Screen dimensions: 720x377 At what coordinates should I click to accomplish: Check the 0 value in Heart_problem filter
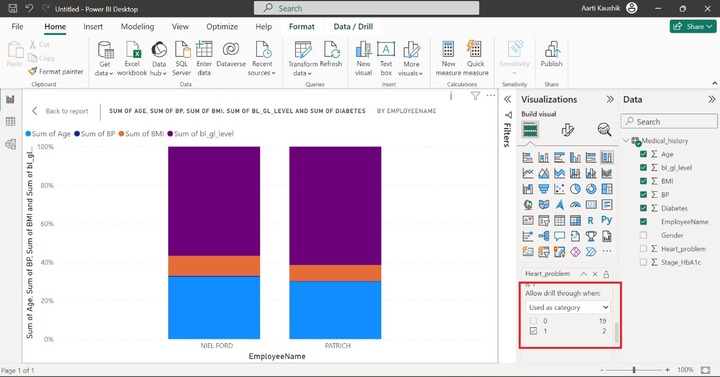pos(533,321)
